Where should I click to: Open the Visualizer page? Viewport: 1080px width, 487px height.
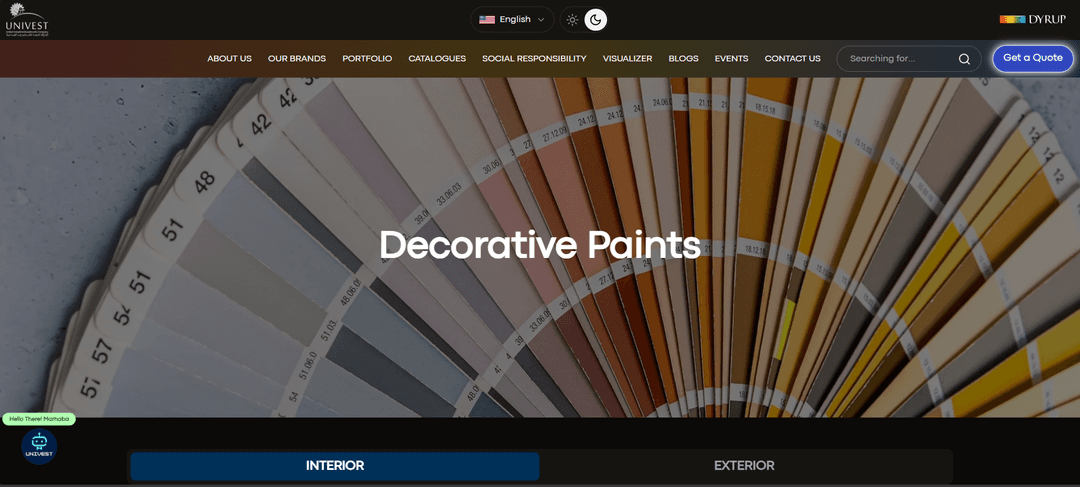(627, 59)
